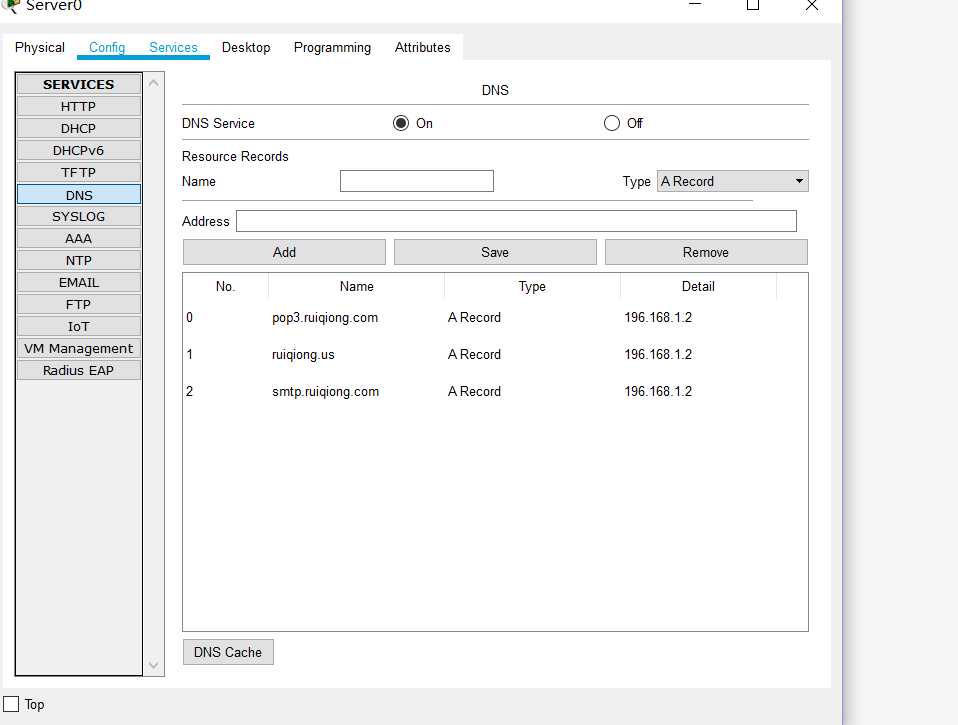Viewport: 958px width, 725px height.
Task: Save the DNS resource record
Action: pyautogui.click(x=495, y=252)
